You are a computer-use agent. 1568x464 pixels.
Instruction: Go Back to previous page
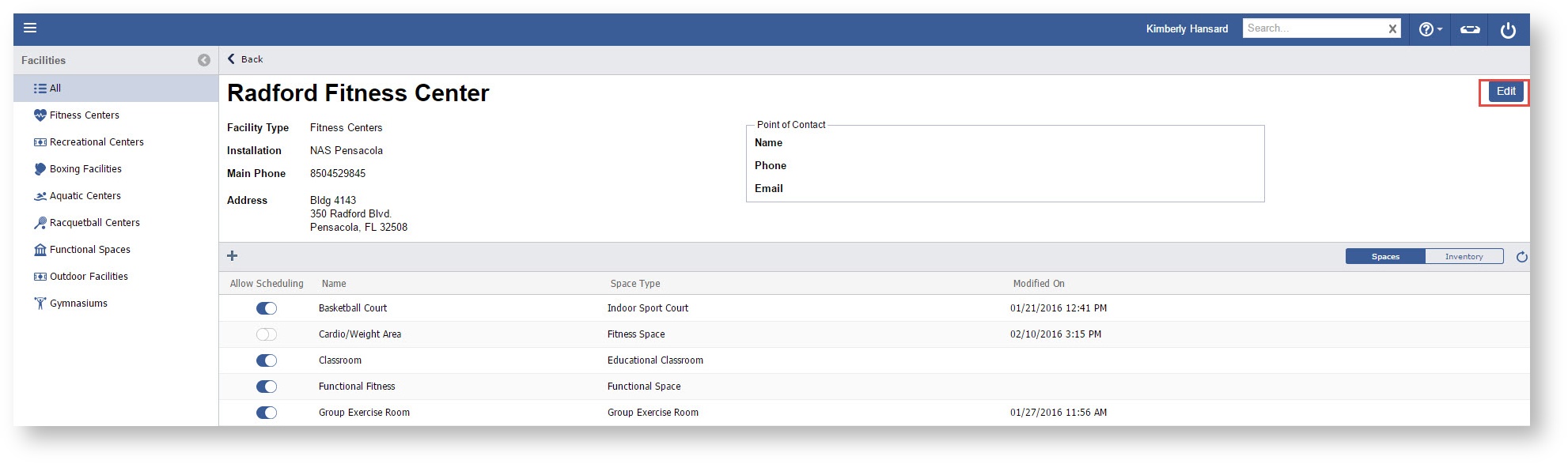click(245, 59)
